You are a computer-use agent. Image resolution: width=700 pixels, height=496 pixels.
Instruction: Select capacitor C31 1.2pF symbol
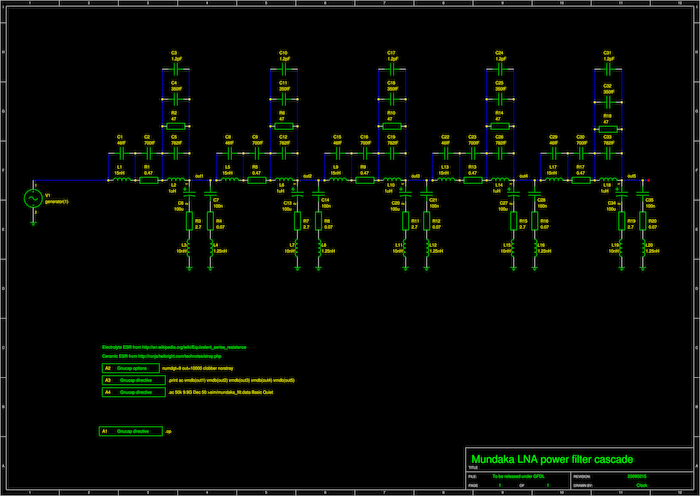click(608, 69)
